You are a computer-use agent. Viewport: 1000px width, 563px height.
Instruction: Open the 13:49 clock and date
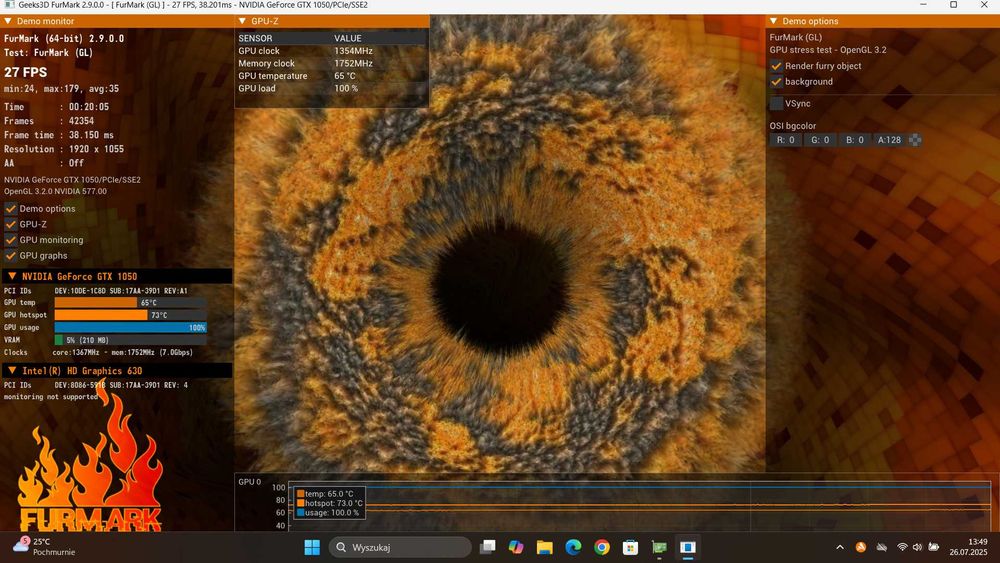click(968, 547)
